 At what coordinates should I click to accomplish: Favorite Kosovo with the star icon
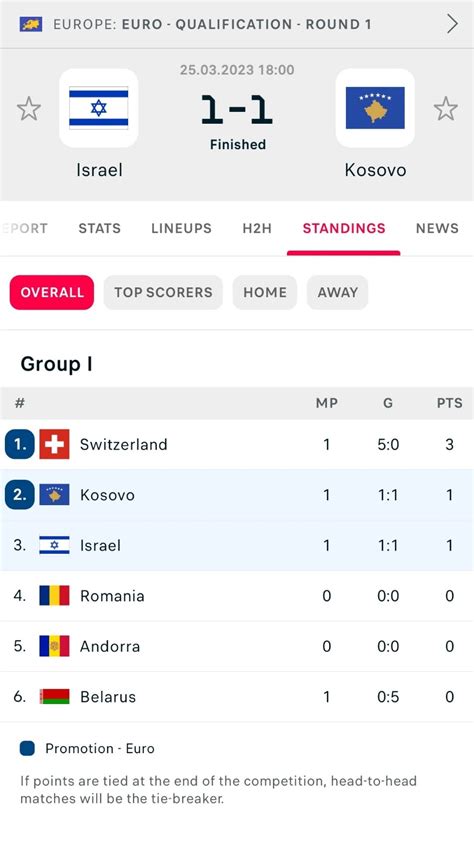click(x=445, y=109)
